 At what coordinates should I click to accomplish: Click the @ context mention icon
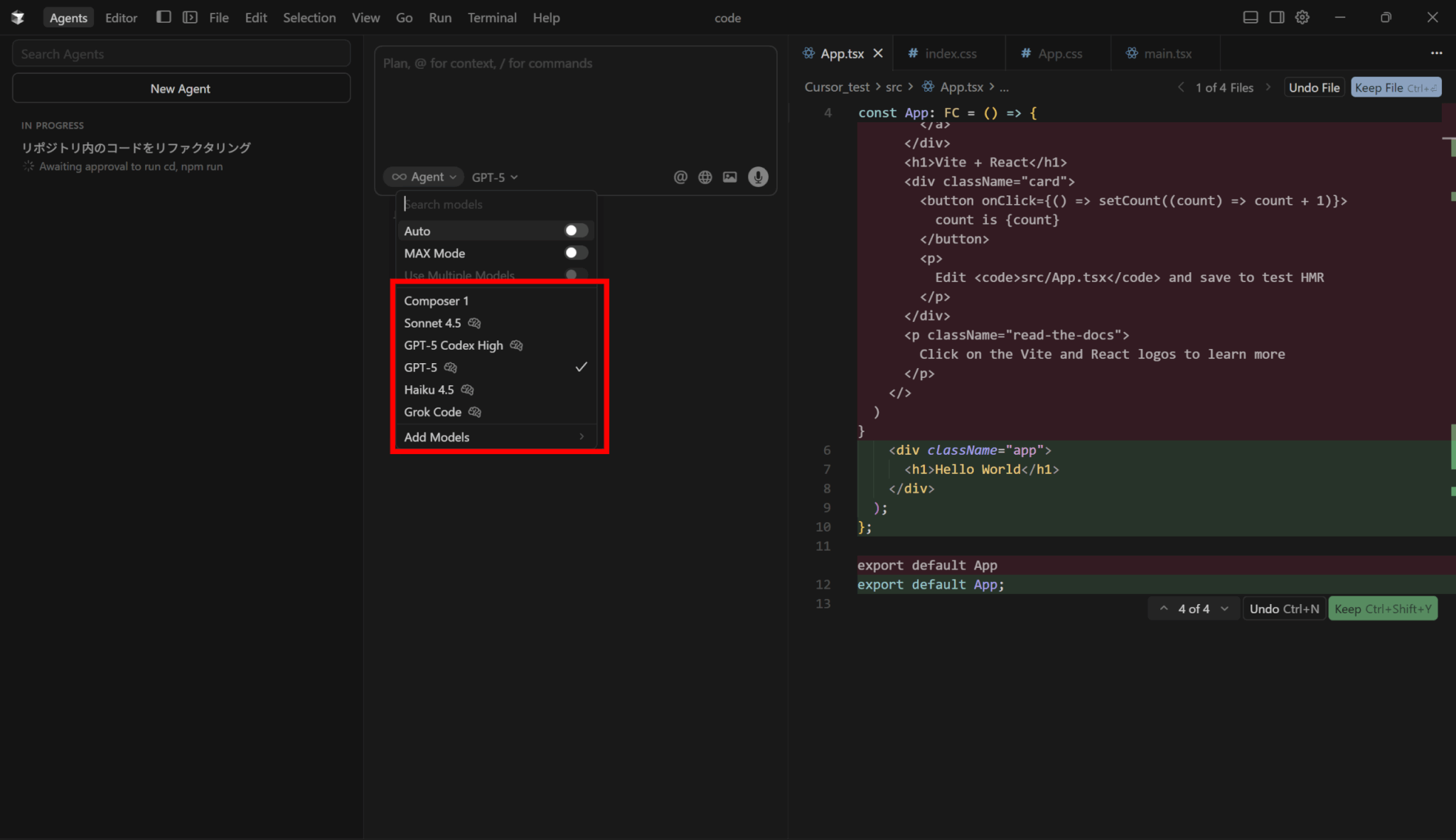point(680,177)
